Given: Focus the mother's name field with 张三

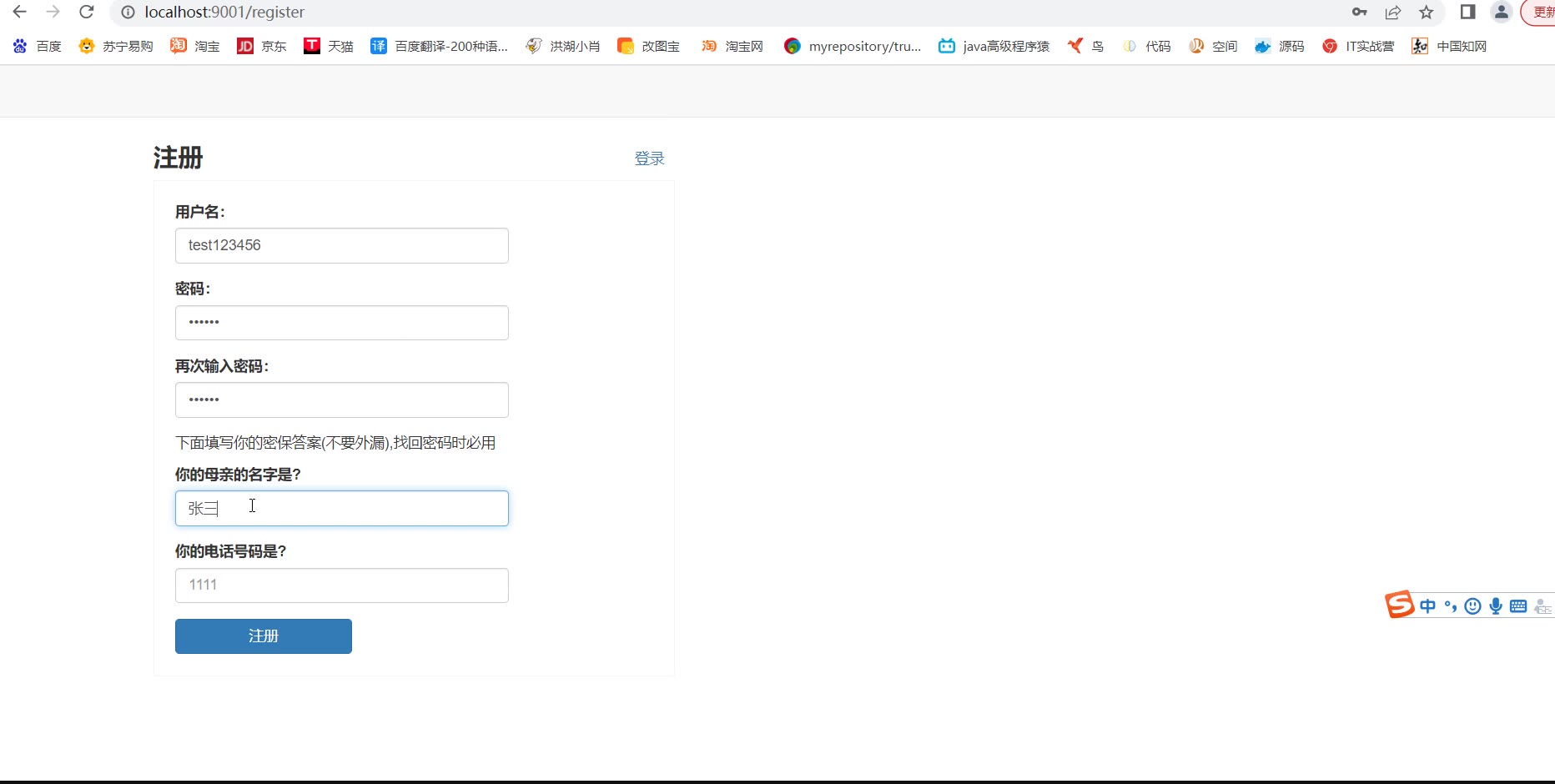Looking at the screenshot, I should tap(342, 508).
